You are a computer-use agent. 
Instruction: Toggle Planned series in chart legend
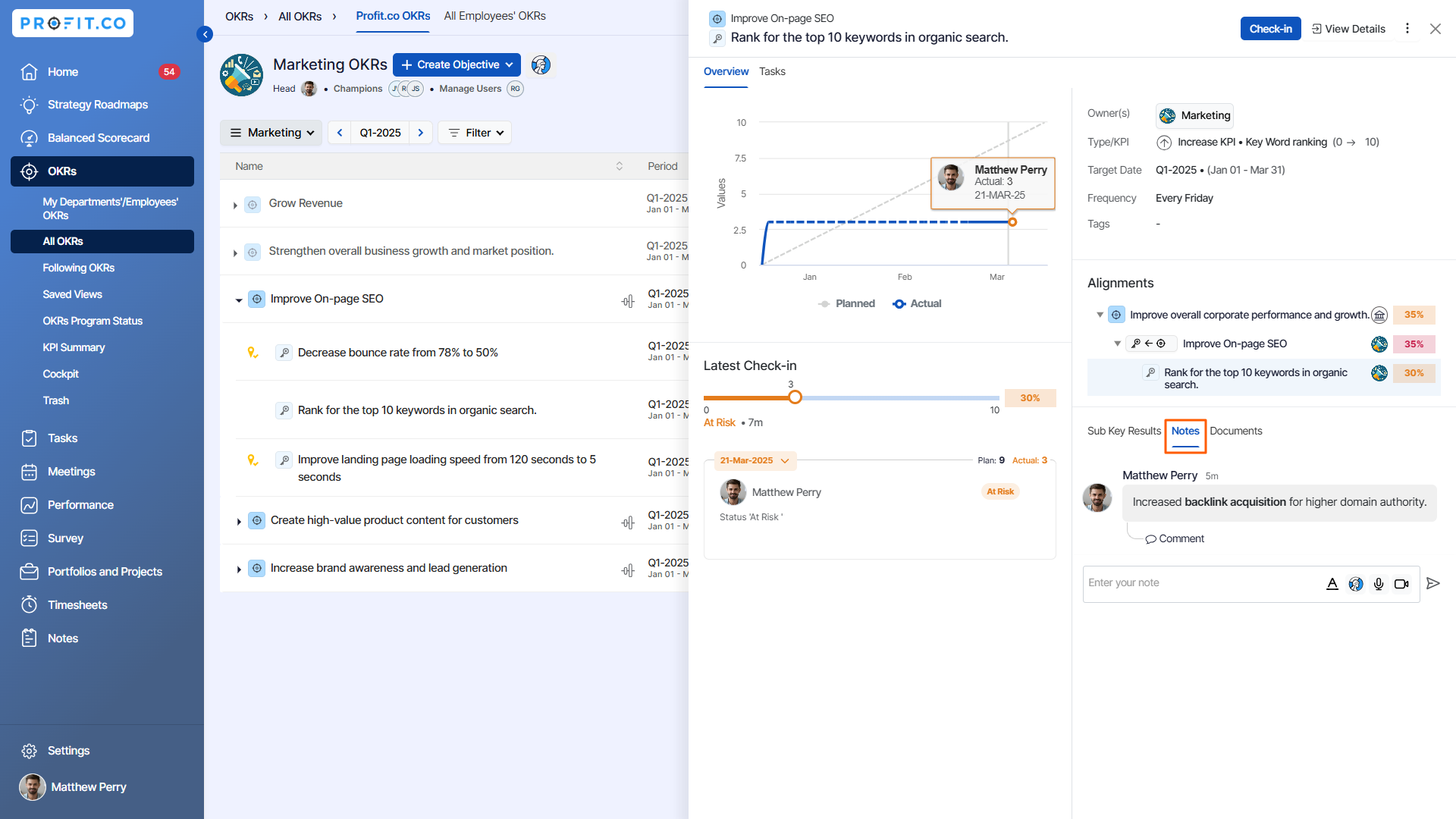tap(847, 303)
